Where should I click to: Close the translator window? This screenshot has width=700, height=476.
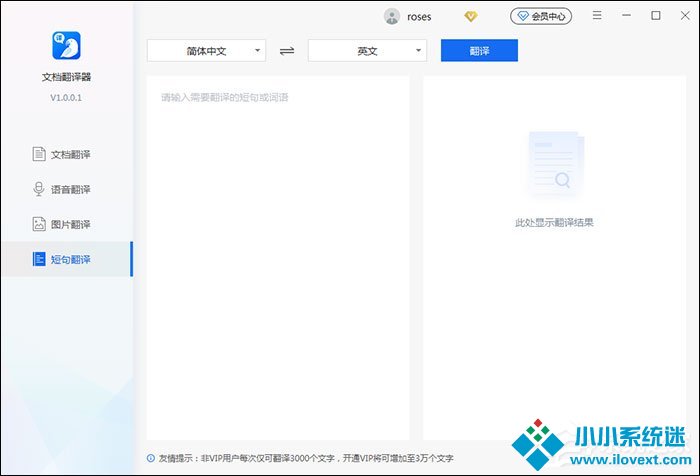pyautogui.click(x=684, y=16)
